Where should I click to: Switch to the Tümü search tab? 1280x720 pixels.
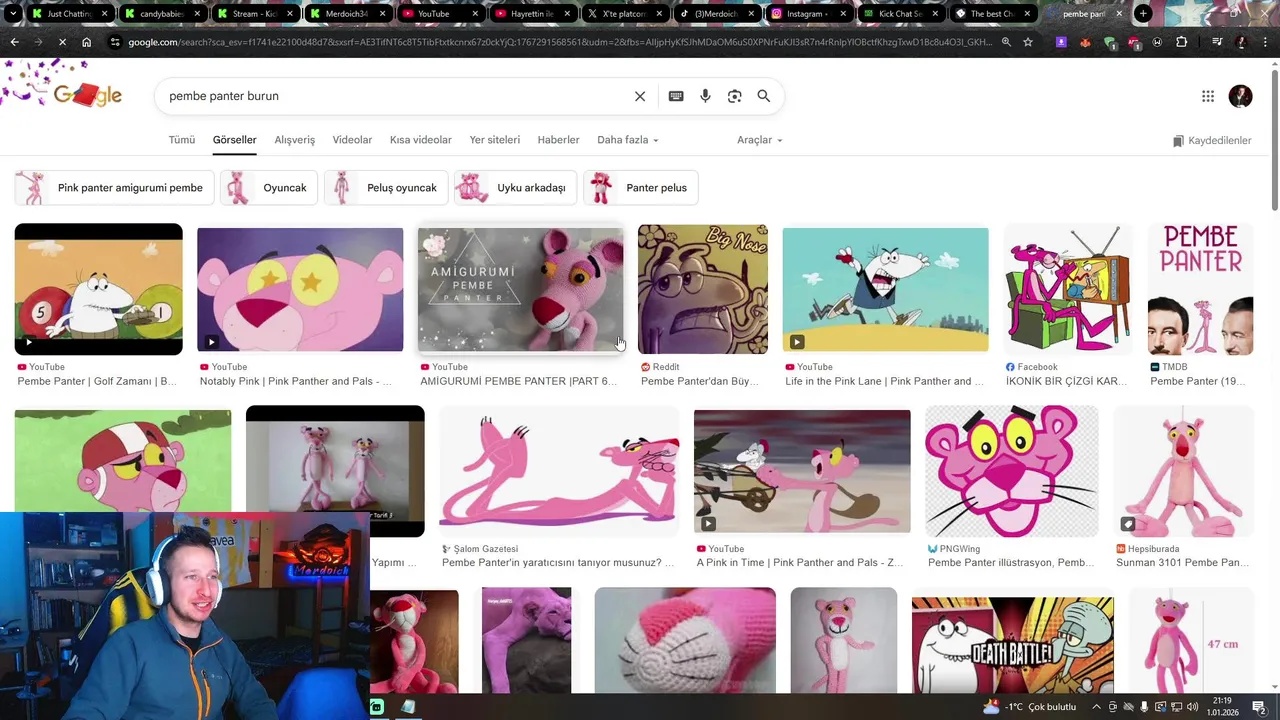182,140
